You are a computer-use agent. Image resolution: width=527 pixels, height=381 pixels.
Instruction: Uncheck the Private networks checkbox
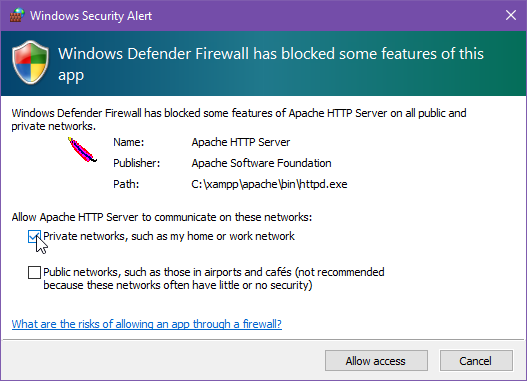(35, 237)
